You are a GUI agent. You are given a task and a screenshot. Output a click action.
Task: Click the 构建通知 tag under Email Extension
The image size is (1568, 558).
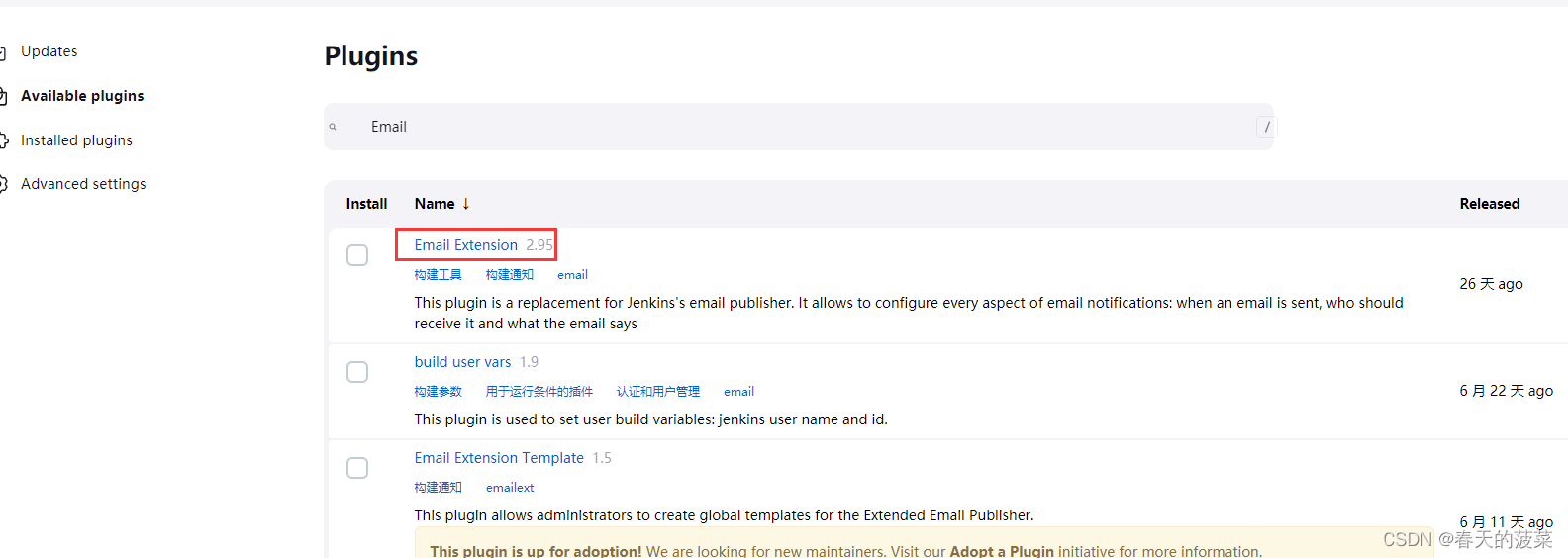pos(509,275)
